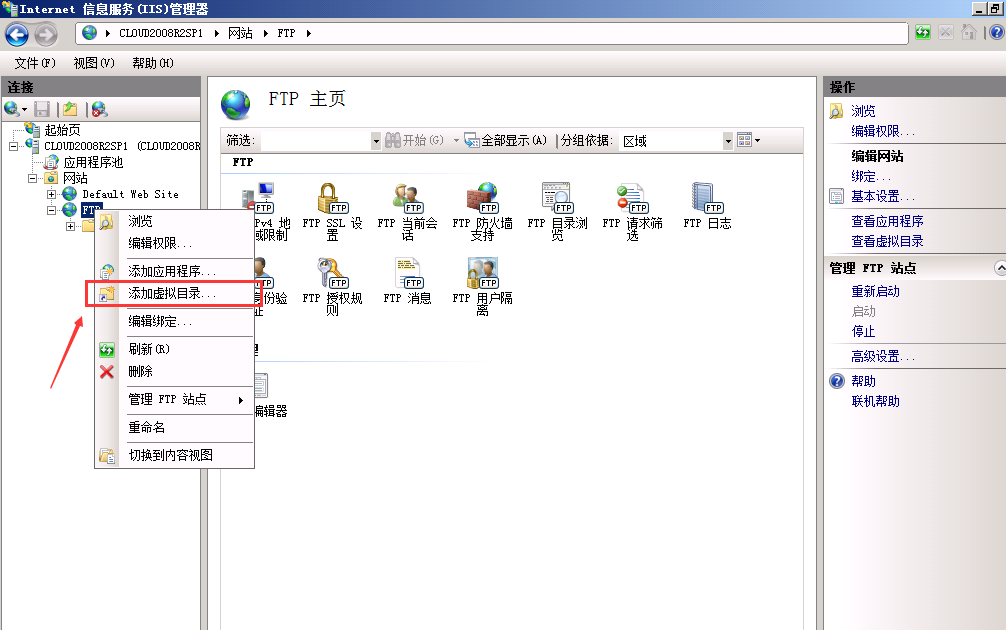Open the connection icon's dropdown arrow
This screenshot has height=630, width=1006.
click(24, 110)
